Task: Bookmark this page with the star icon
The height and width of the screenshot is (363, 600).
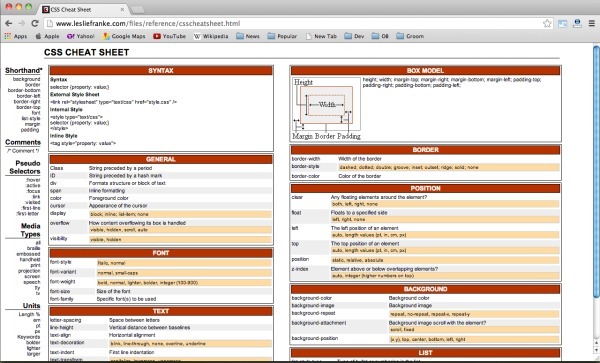Action: click(x=547, y=23)
